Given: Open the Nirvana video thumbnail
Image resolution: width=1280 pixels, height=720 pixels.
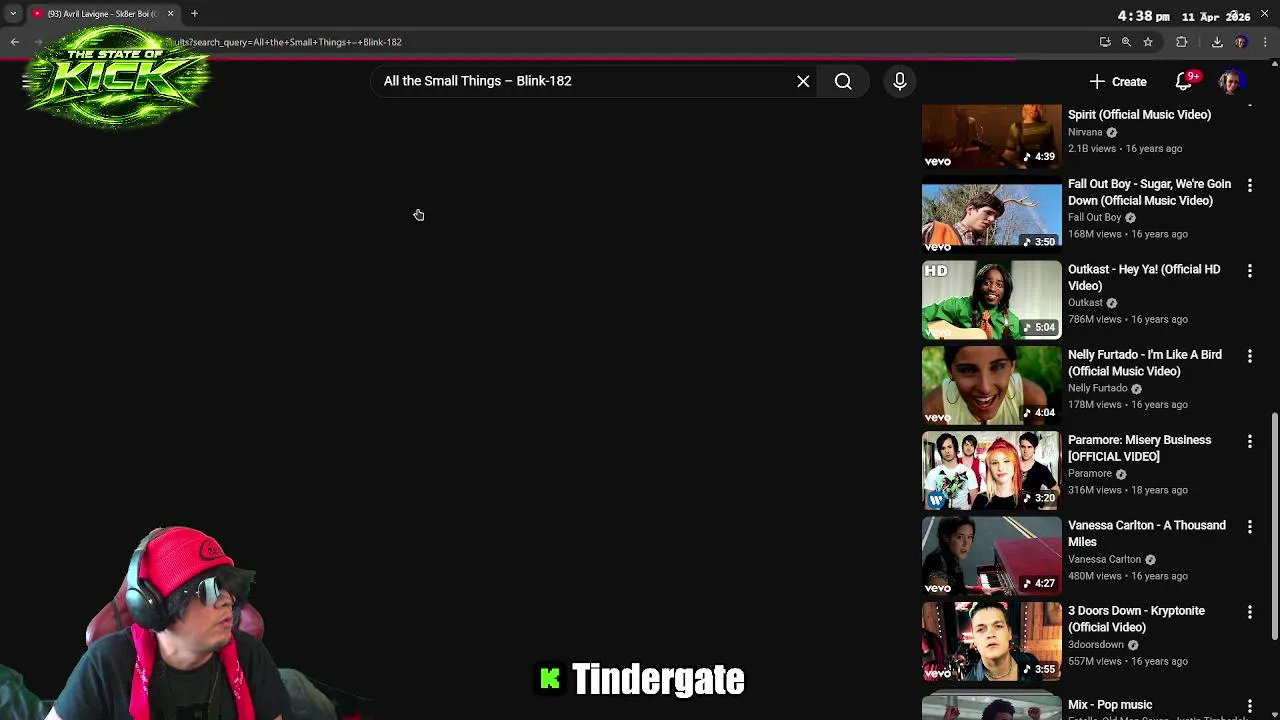Looking at the screenshot, I should (991, 136).
